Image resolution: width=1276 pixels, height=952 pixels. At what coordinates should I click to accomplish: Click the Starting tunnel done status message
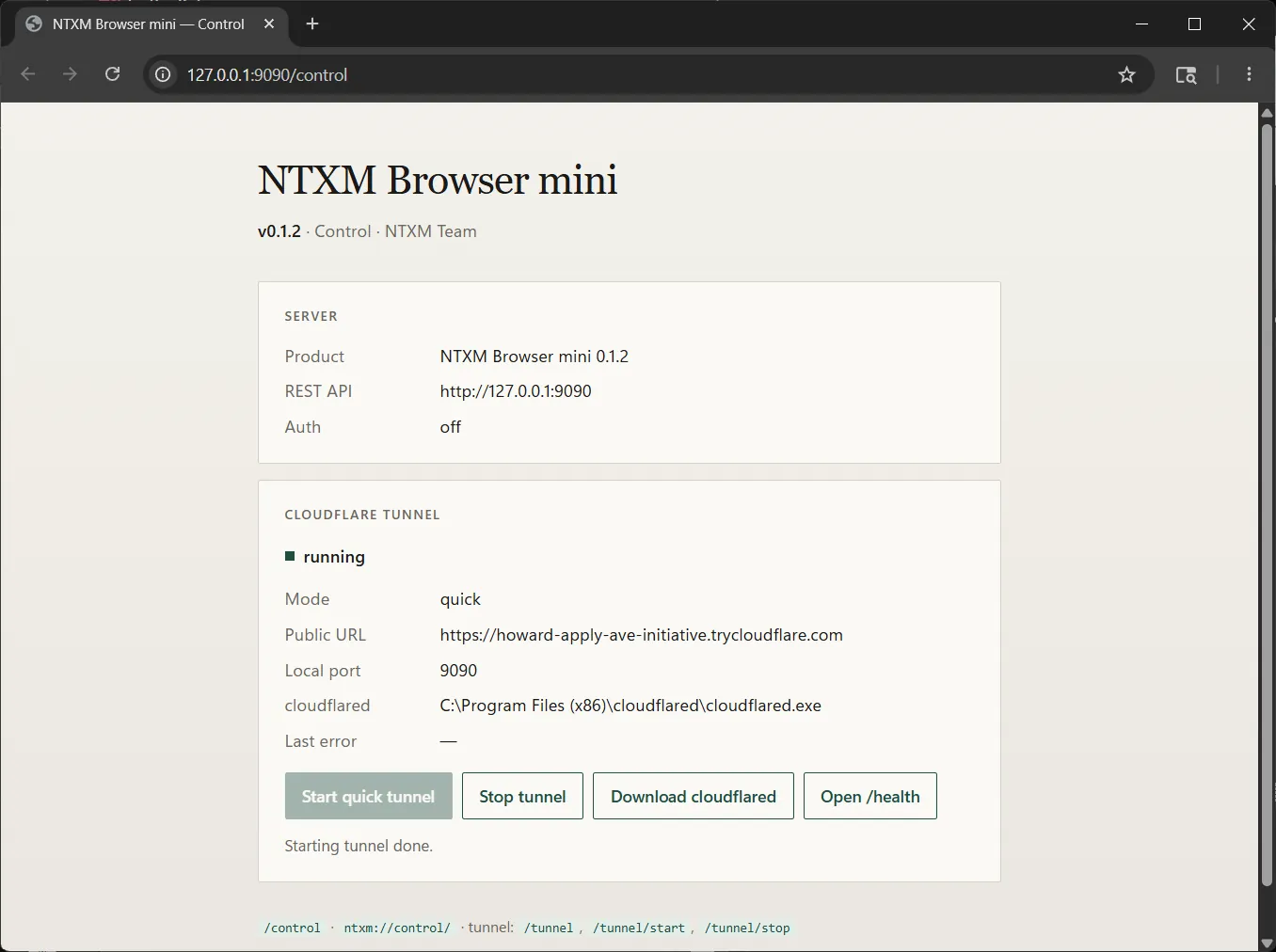pos(359,846)
